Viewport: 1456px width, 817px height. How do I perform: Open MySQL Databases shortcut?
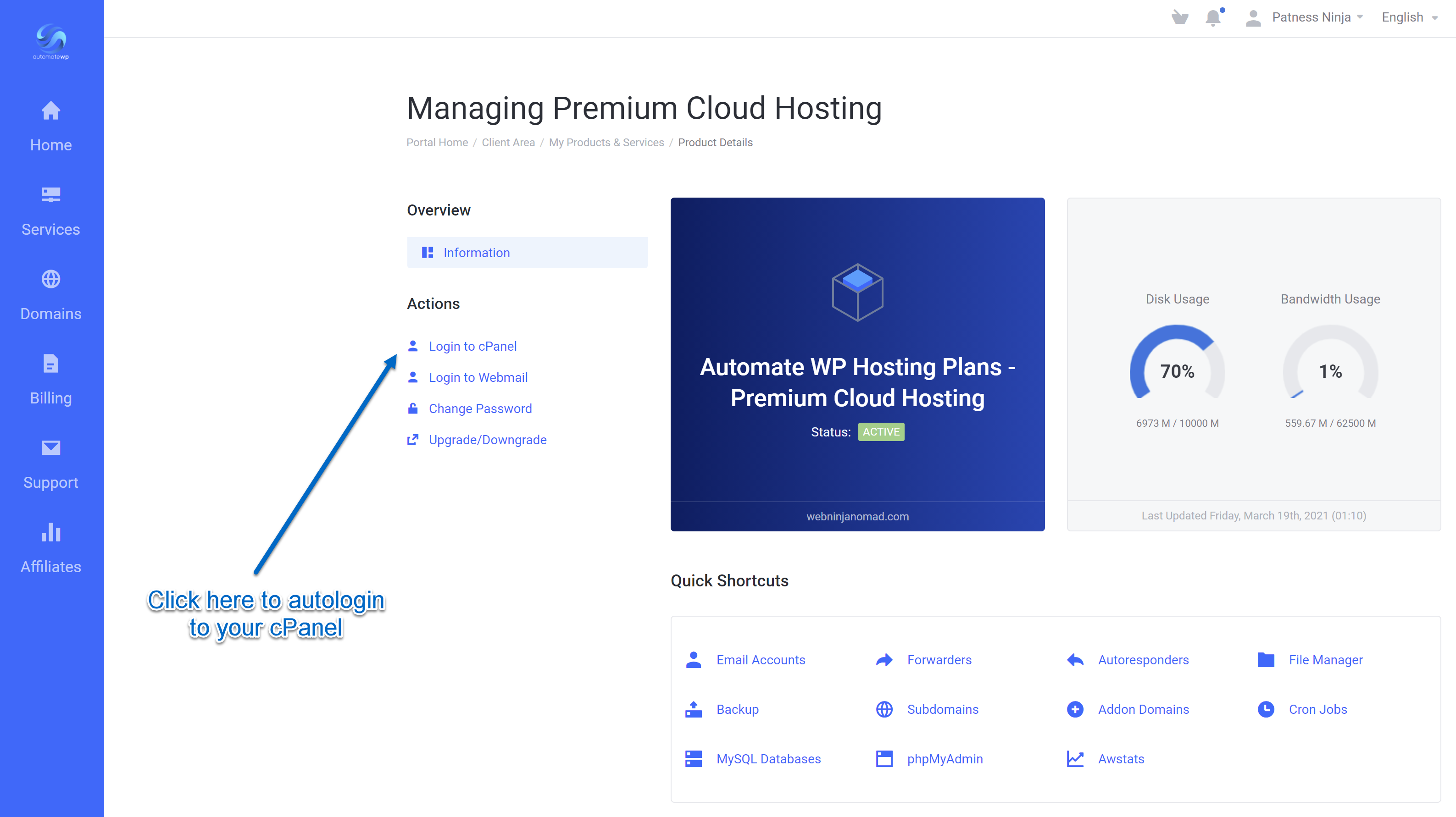click(x=769, y=759)
